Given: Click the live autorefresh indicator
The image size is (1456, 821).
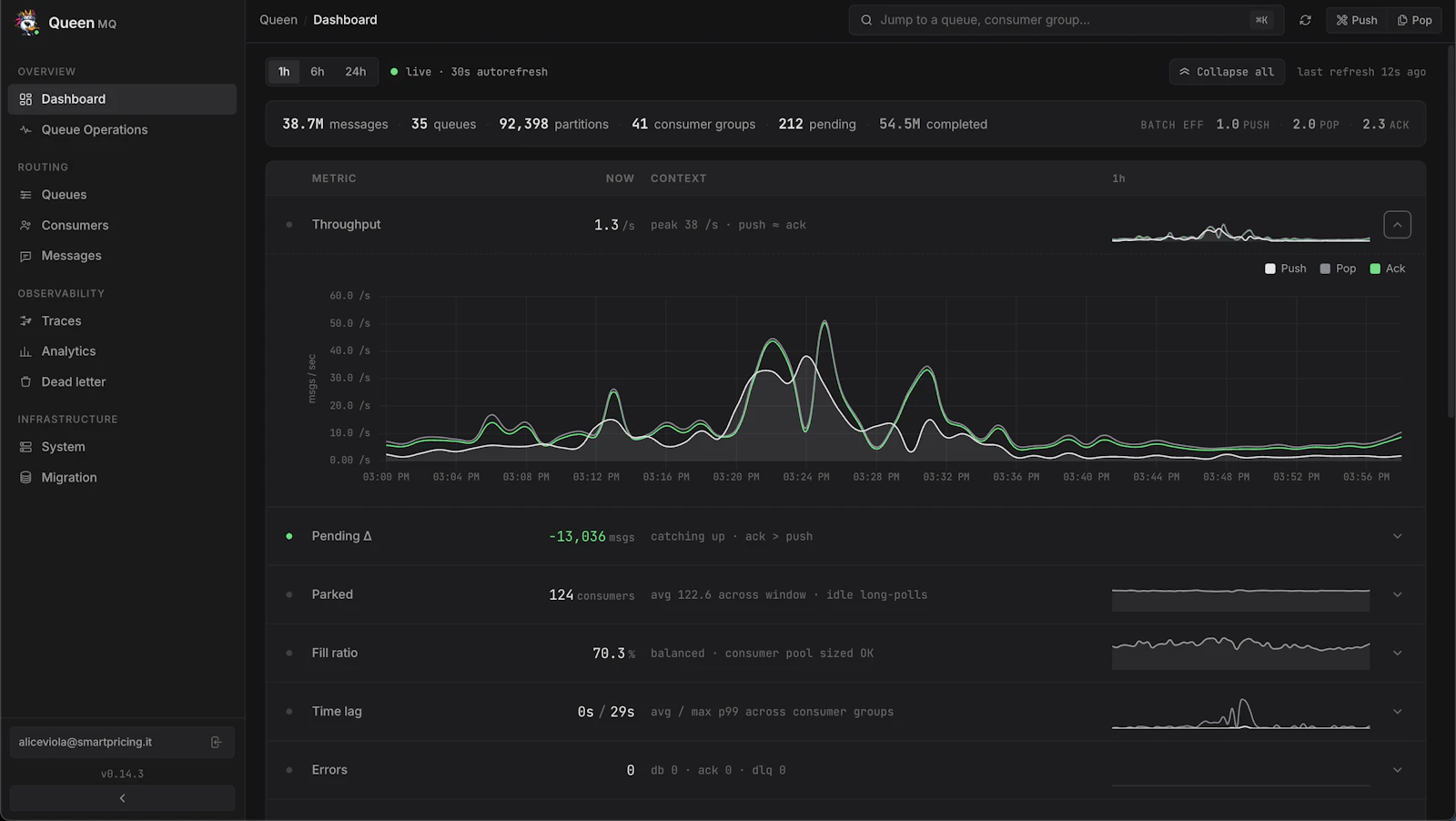Looking at the screenshot, I should pos(469,72).
